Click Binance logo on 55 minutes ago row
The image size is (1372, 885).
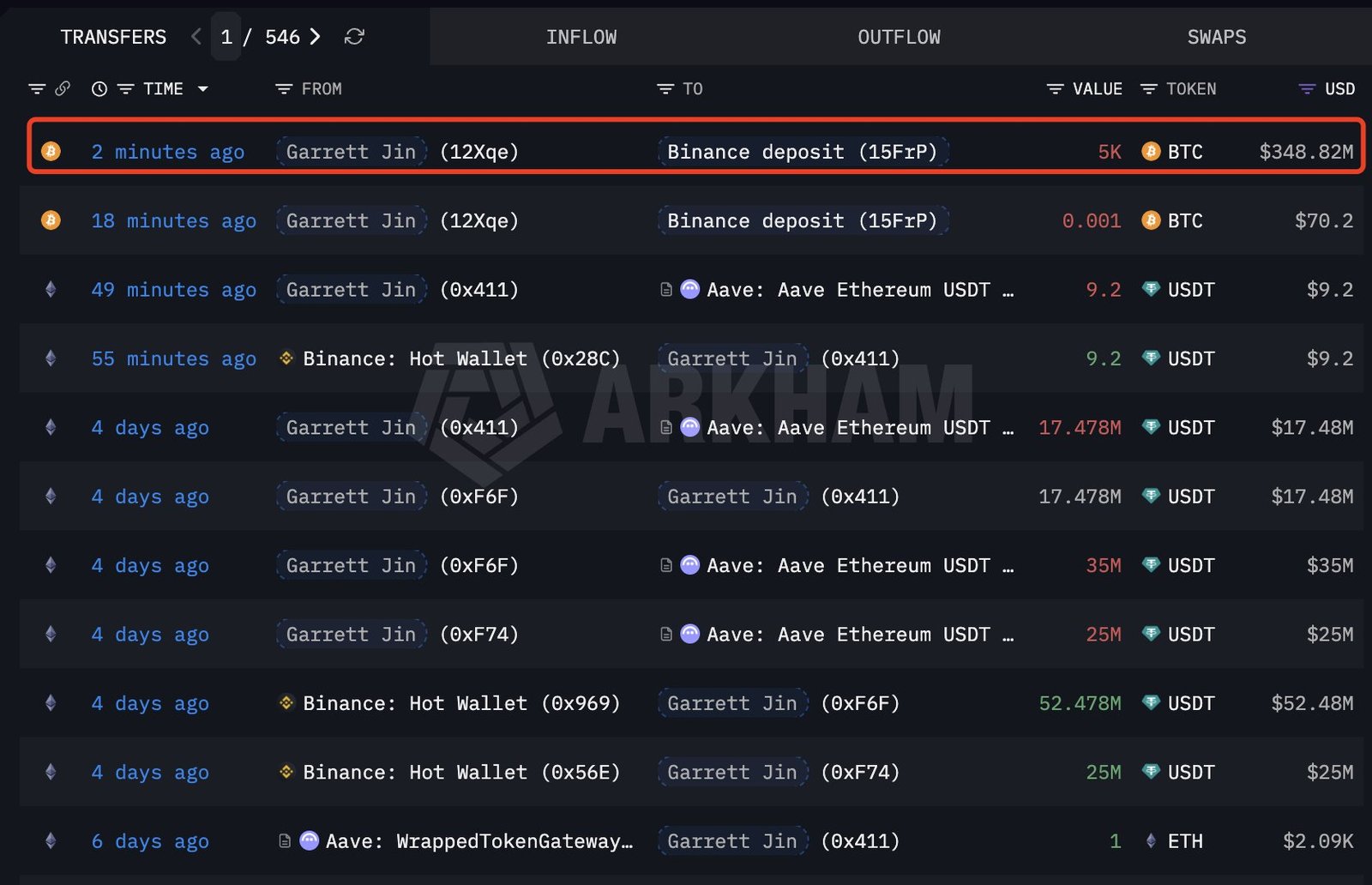[286, 358]
